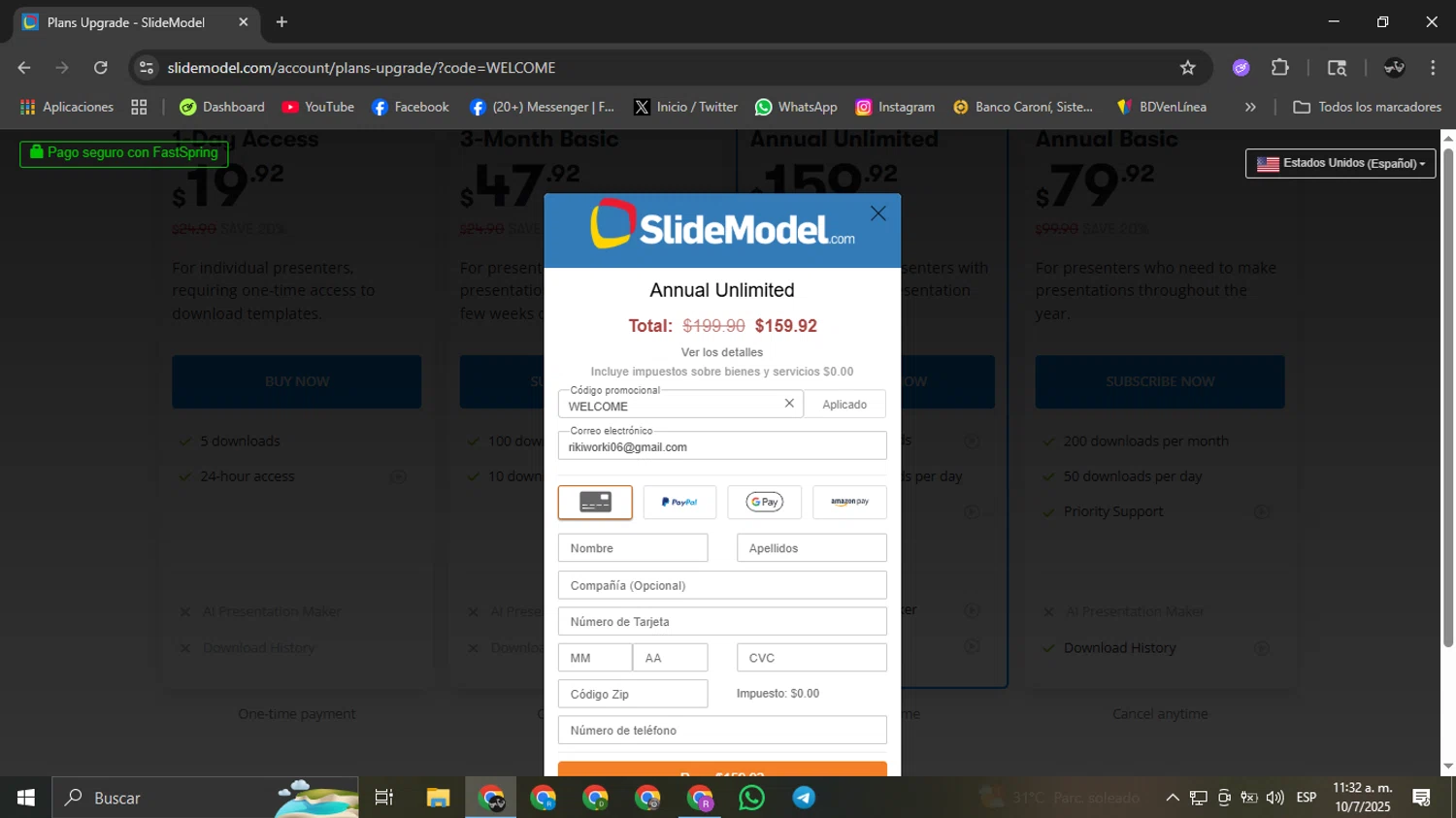Open the Inicio / Twitter bookmark
The width and height of the screenshot is (1456, 818).
point(686,107)
